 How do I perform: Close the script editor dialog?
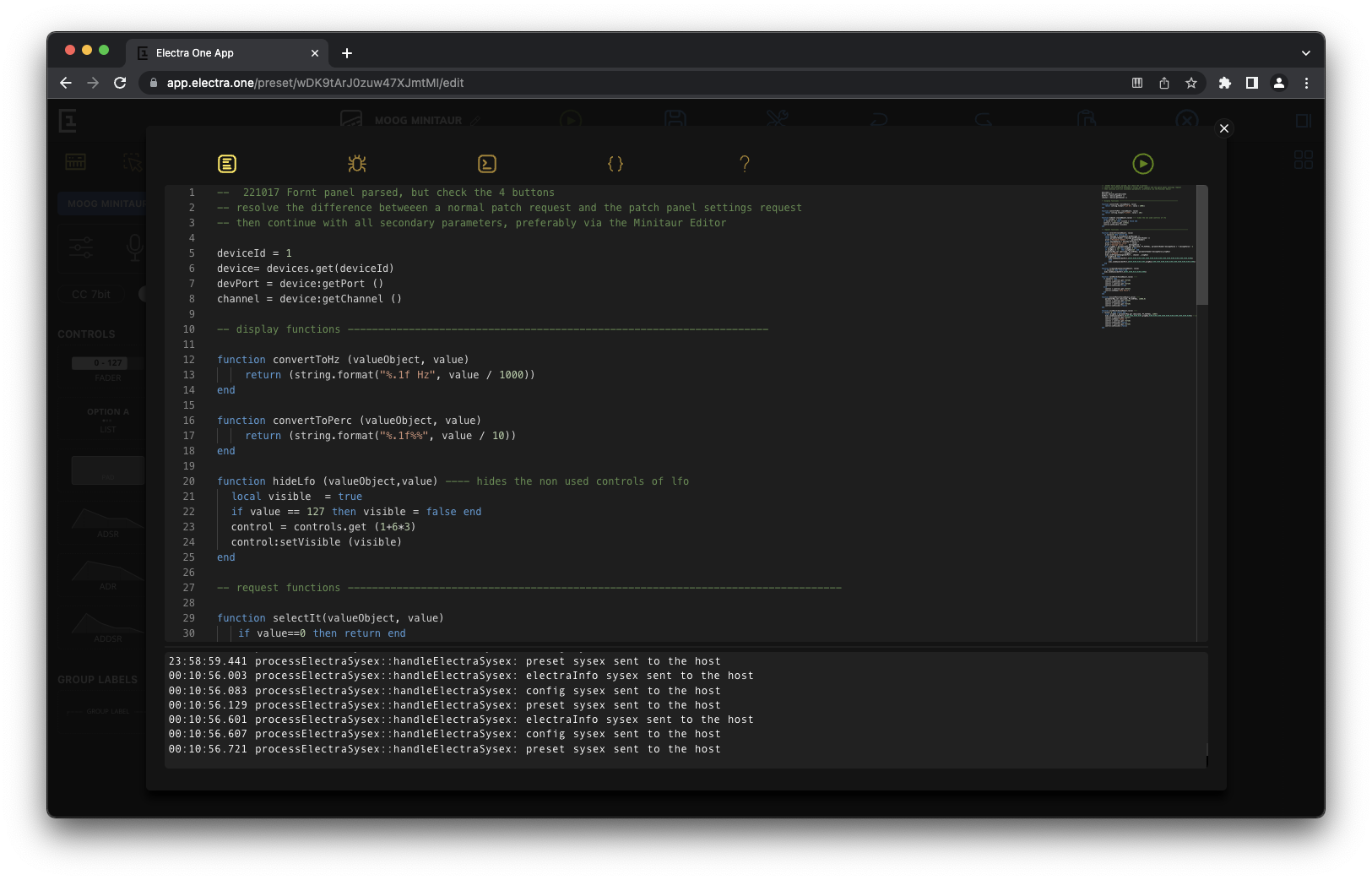(1223, 128)
